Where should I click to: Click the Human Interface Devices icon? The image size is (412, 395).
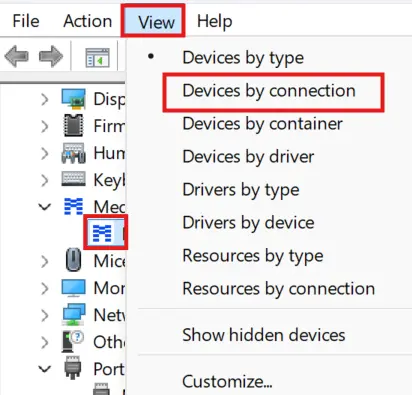(x=73, y=153)
